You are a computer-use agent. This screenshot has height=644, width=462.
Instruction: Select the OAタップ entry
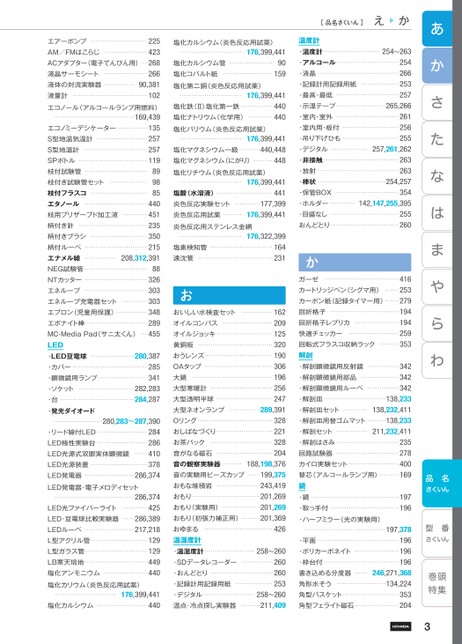[x=229, y=366]
